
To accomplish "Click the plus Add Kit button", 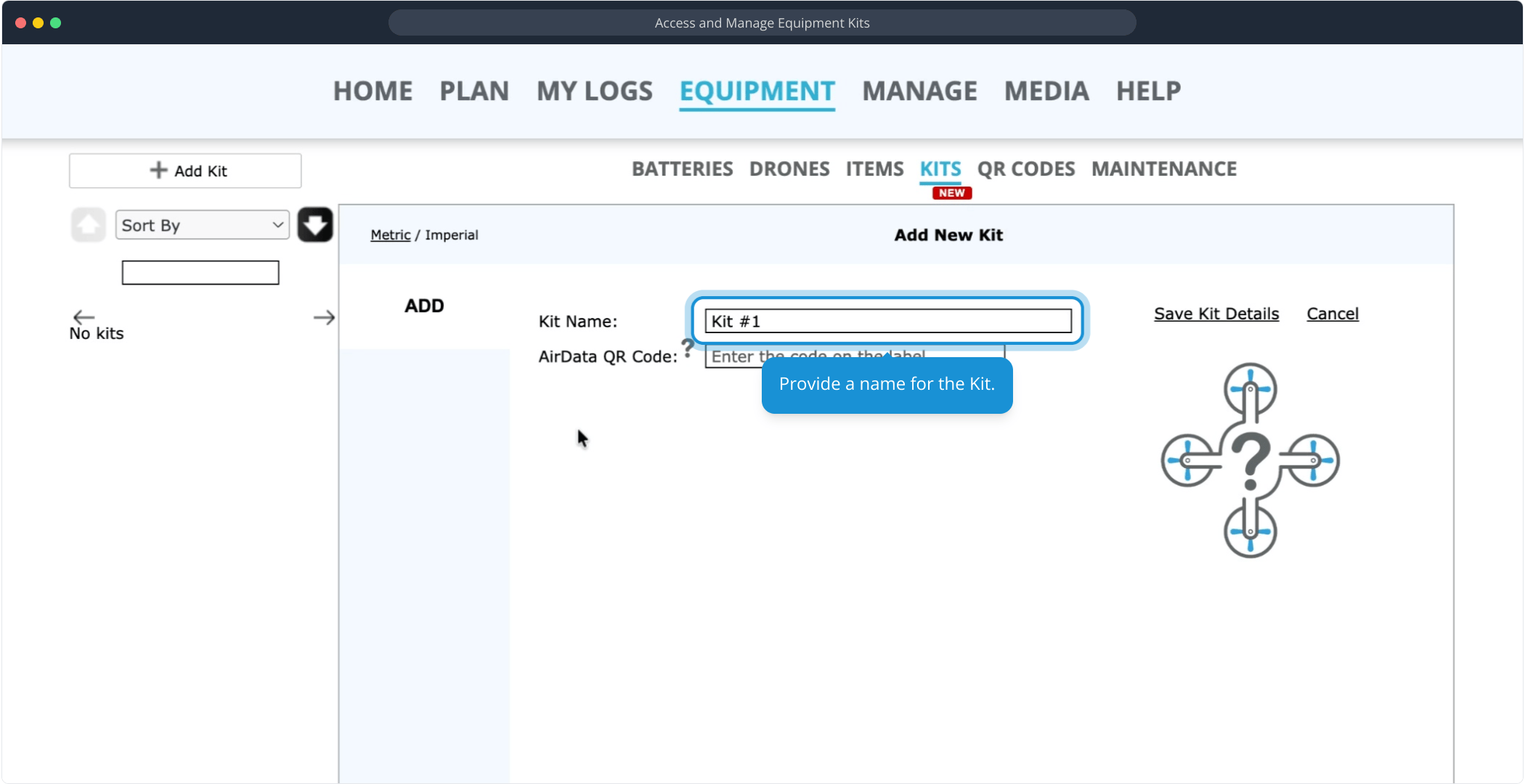I will pos(185,171).
